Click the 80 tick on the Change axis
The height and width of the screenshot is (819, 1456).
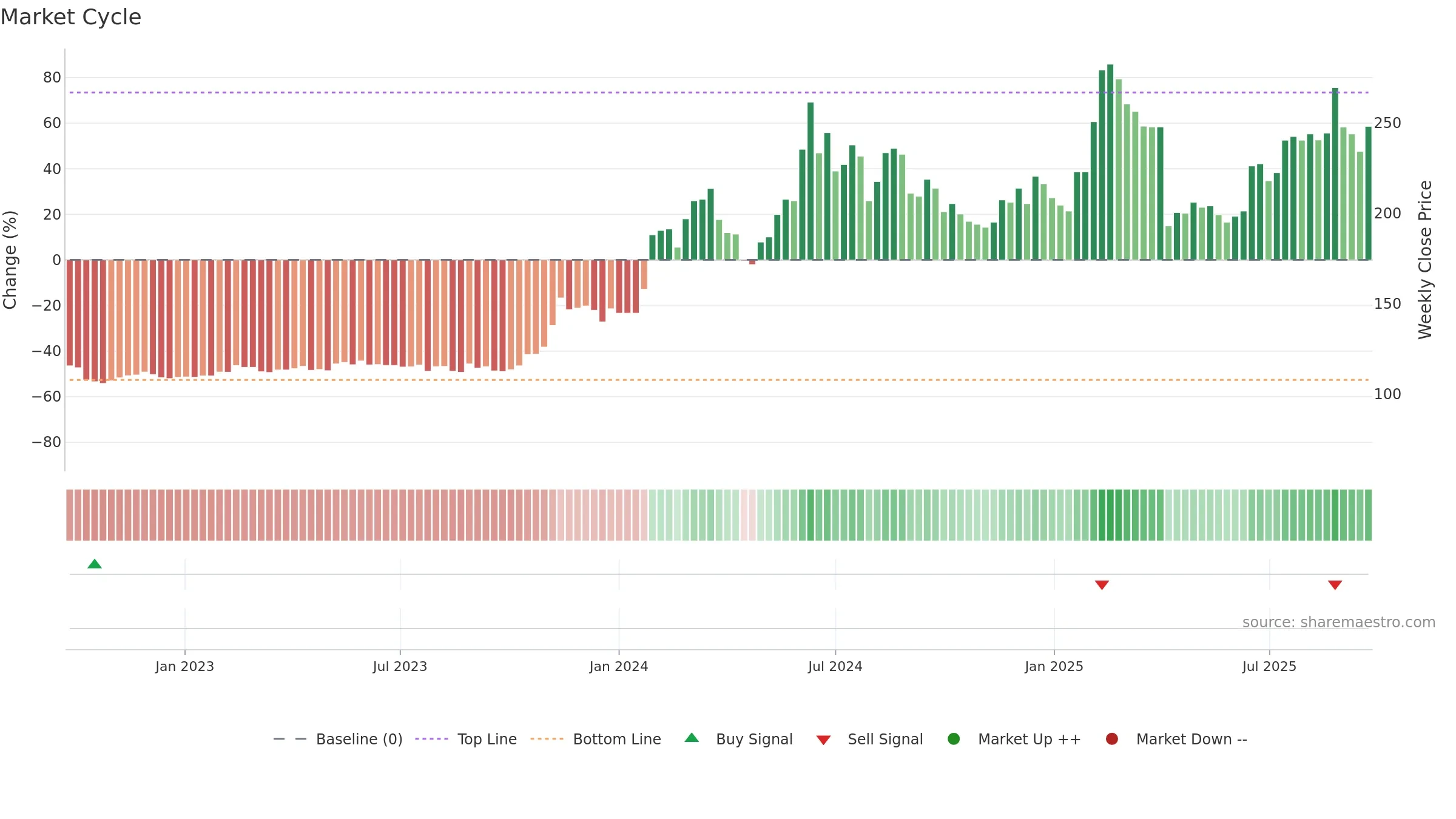(52, 78)
